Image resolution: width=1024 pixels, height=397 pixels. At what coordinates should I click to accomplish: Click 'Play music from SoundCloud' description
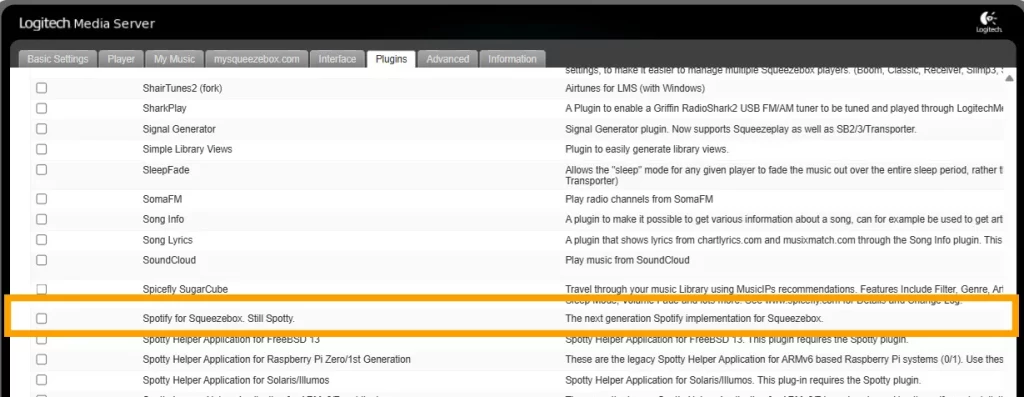[x=627, y=260]
